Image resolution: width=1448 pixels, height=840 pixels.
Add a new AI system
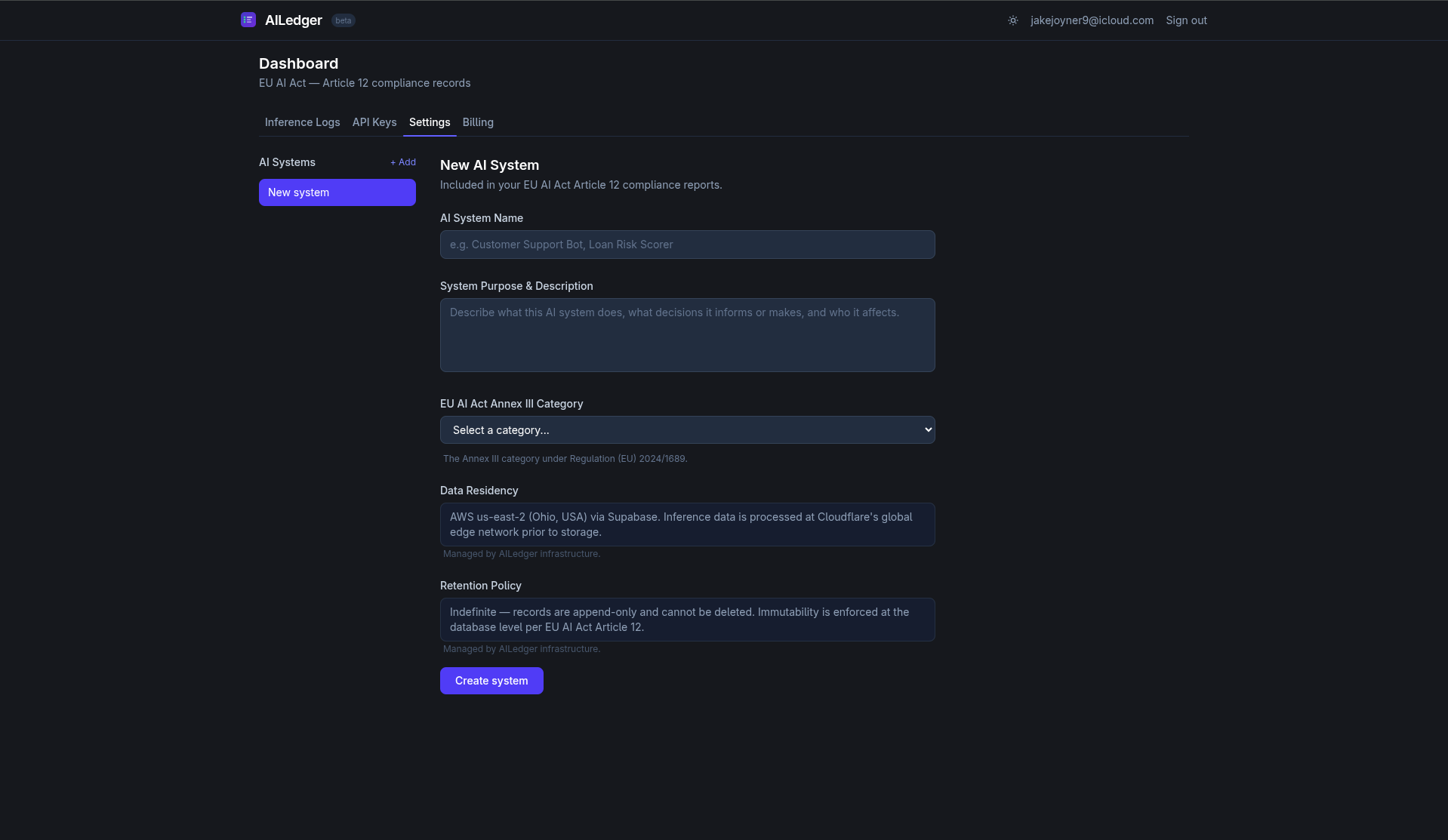coord(403,162)
